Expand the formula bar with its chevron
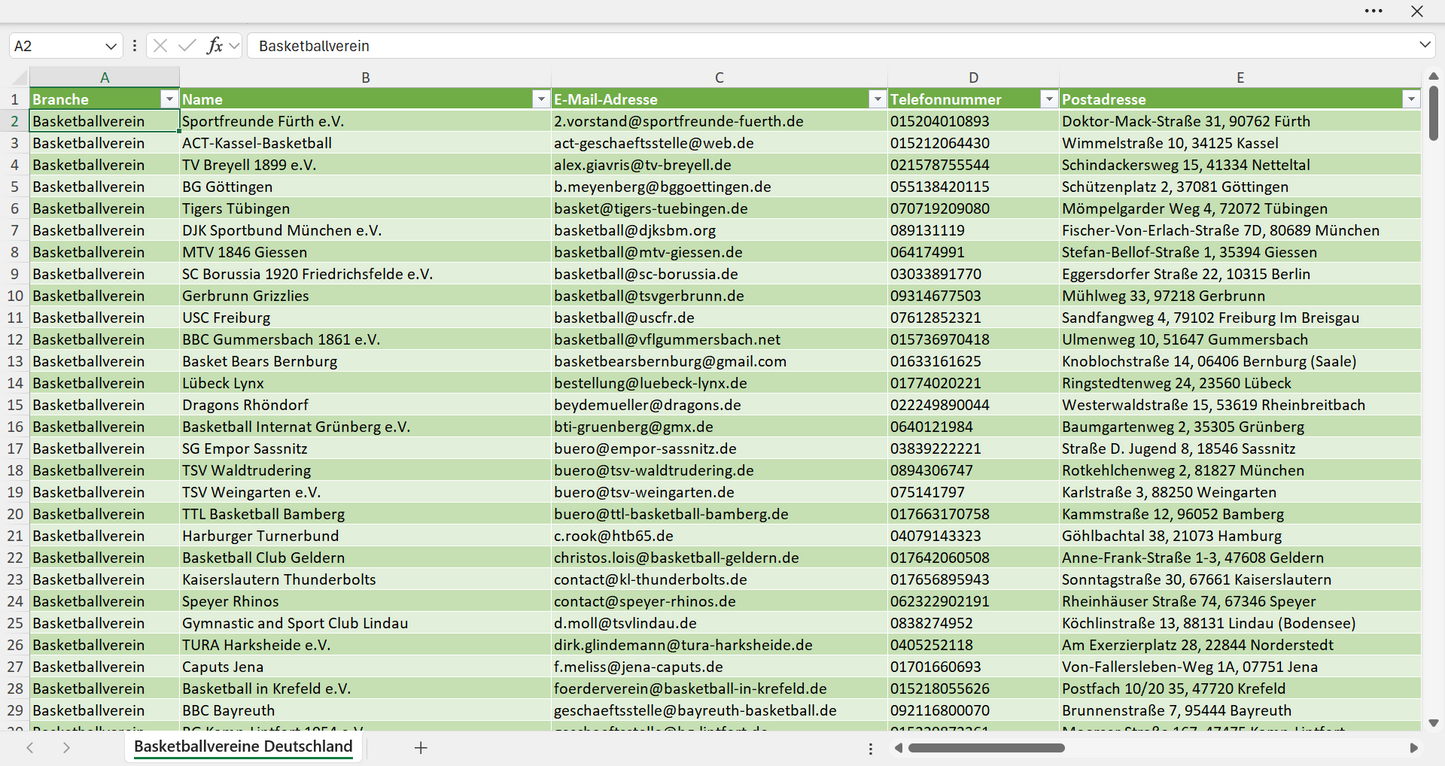 tap(1425, 46)
